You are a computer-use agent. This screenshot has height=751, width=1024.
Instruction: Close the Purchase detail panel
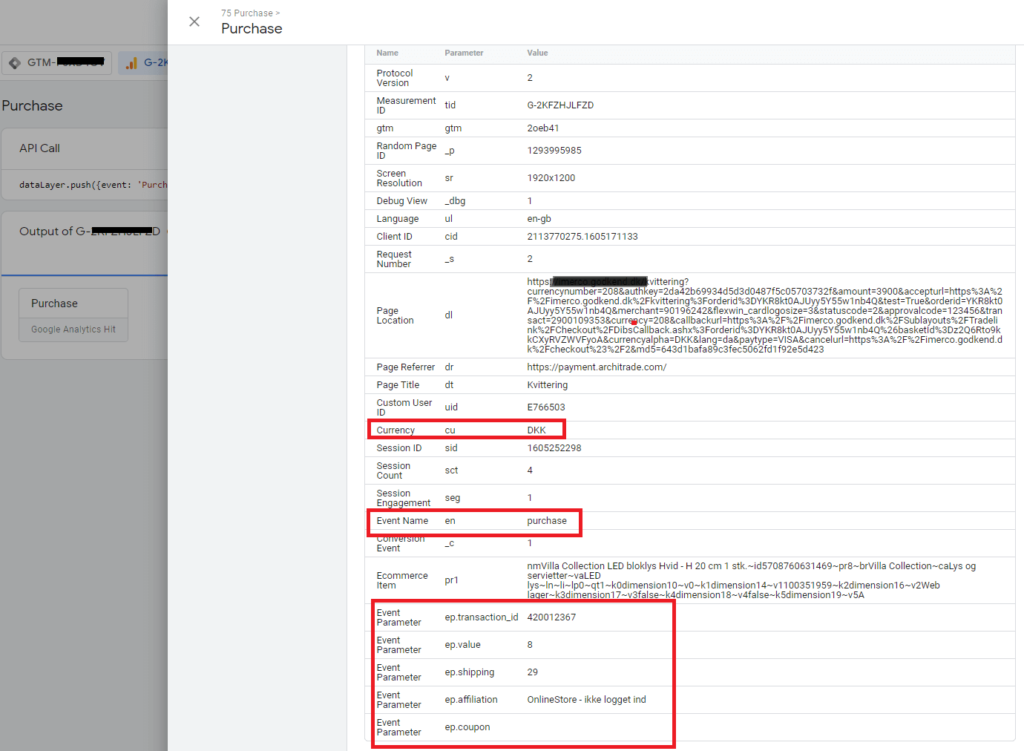[194, 22]
